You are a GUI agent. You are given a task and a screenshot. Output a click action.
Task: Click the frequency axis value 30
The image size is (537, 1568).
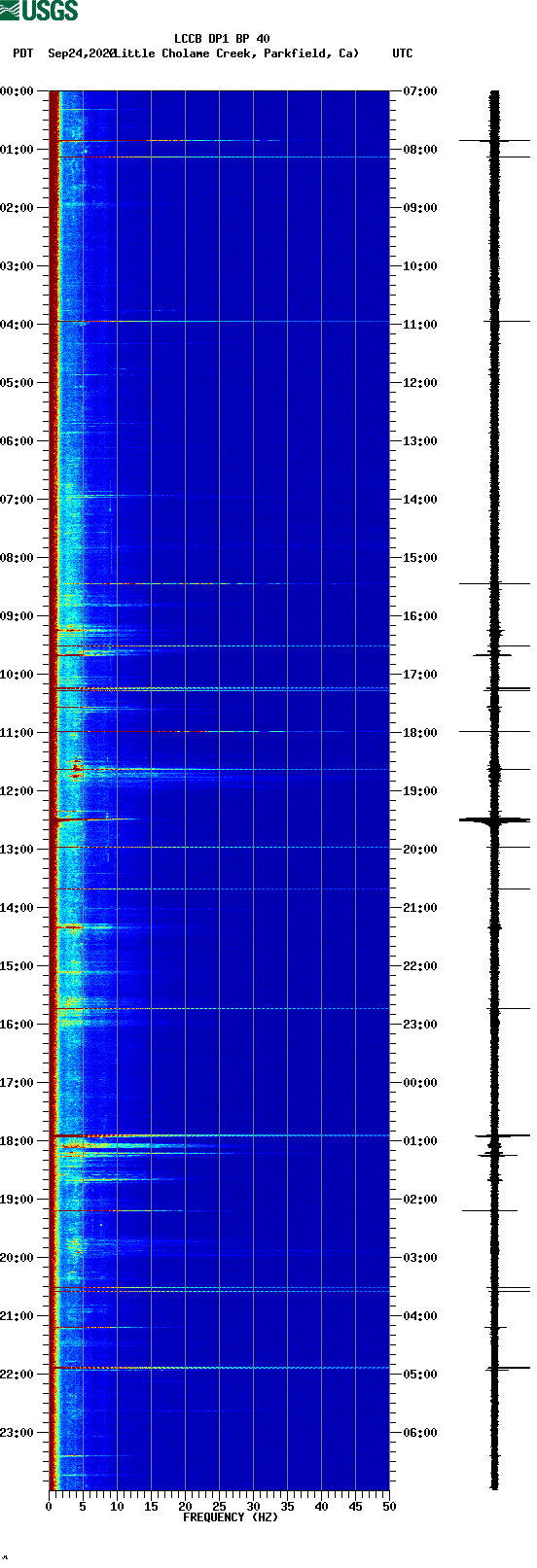click(253, 1507)
